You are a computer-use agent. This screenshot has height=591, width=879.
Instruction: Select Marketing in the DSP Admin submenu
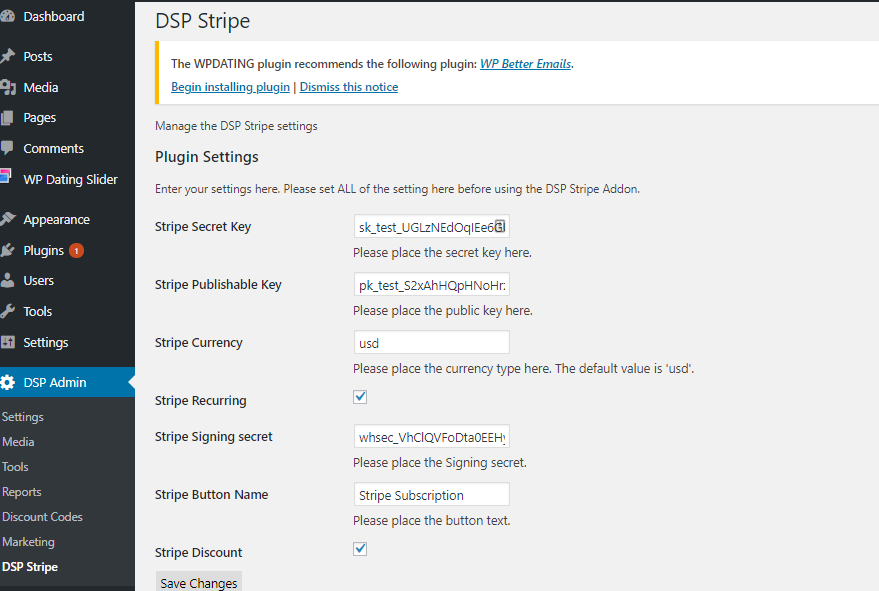[x=28, y=542]
